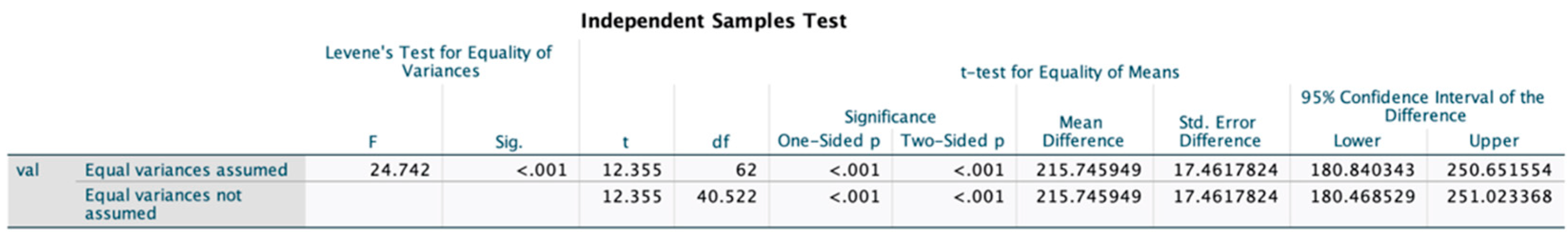Screen dimensions: 1568x234
Task: Click the df value 40.522 cell
Action: click(x=726, y=197)
